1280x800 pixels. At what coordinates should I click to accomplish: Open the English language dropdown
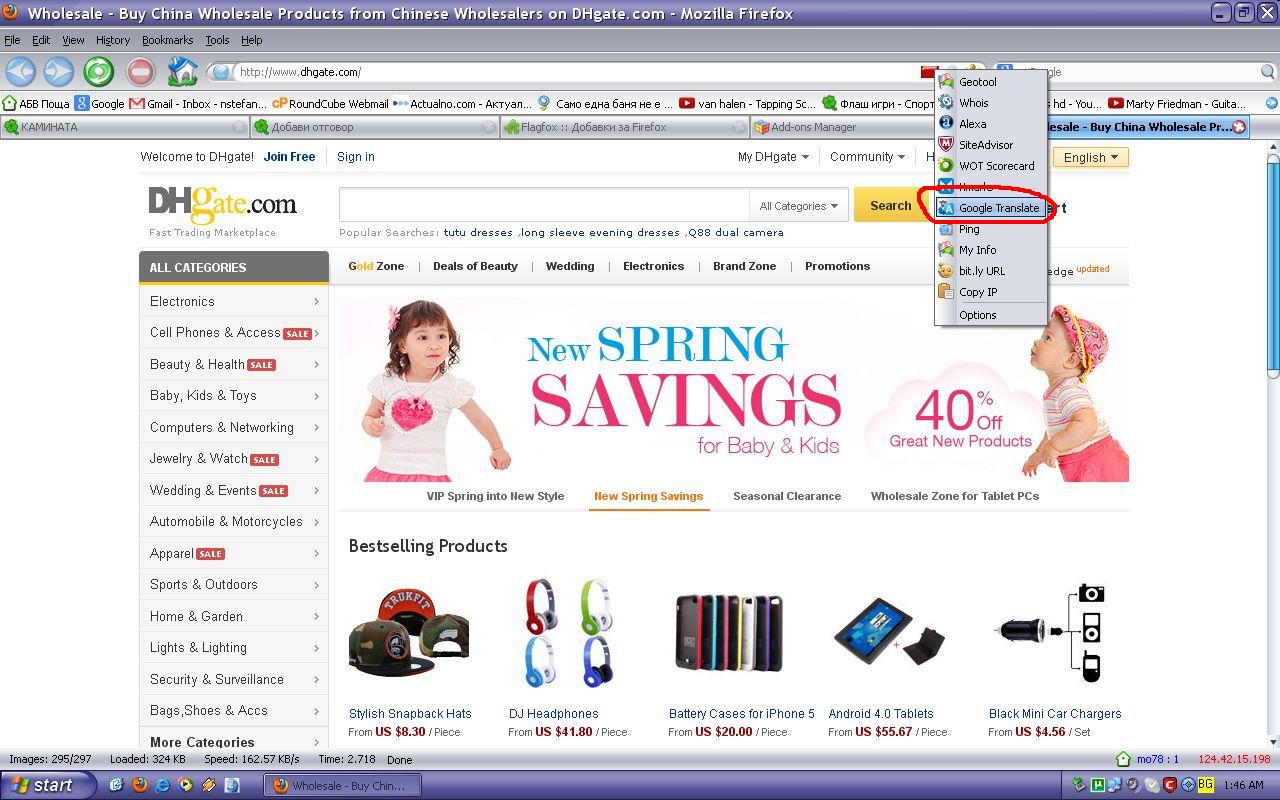coord(1091,157)
